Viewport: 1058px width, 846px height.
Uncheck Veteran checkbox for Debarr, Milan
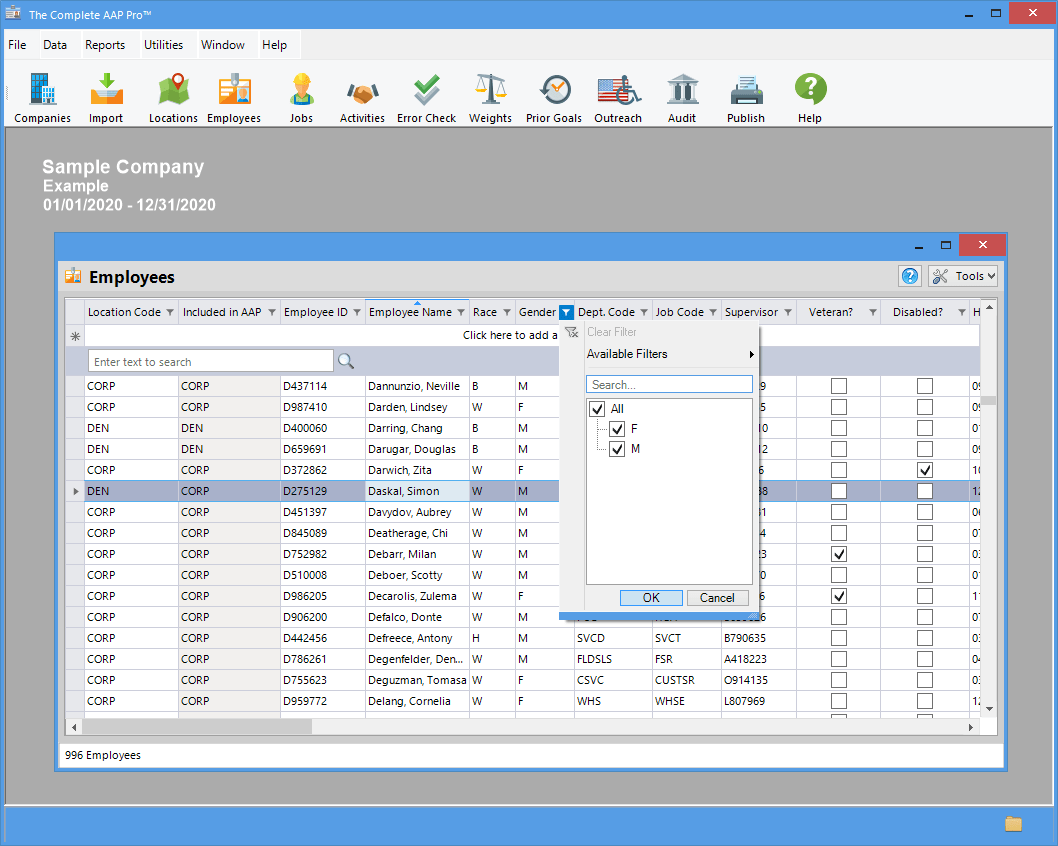pyautogui.click(x=839, y=554)
